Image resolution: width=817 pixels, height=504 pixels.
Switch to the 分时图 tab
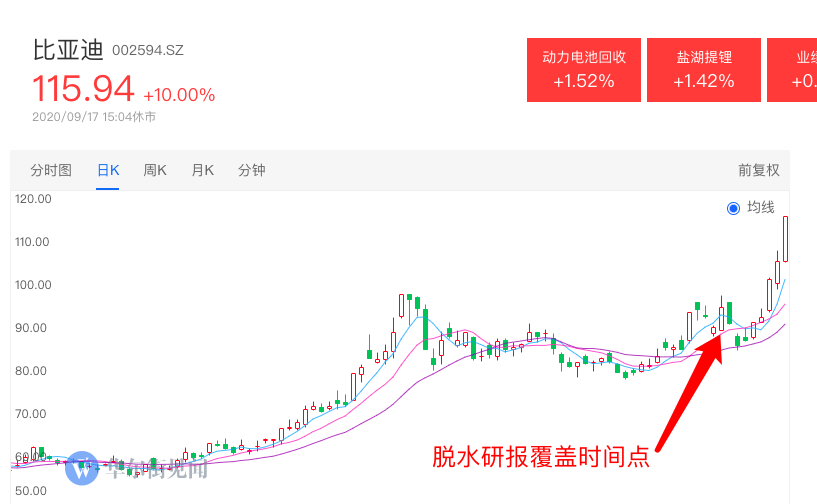pyautogui.click(x=51, y=170)
